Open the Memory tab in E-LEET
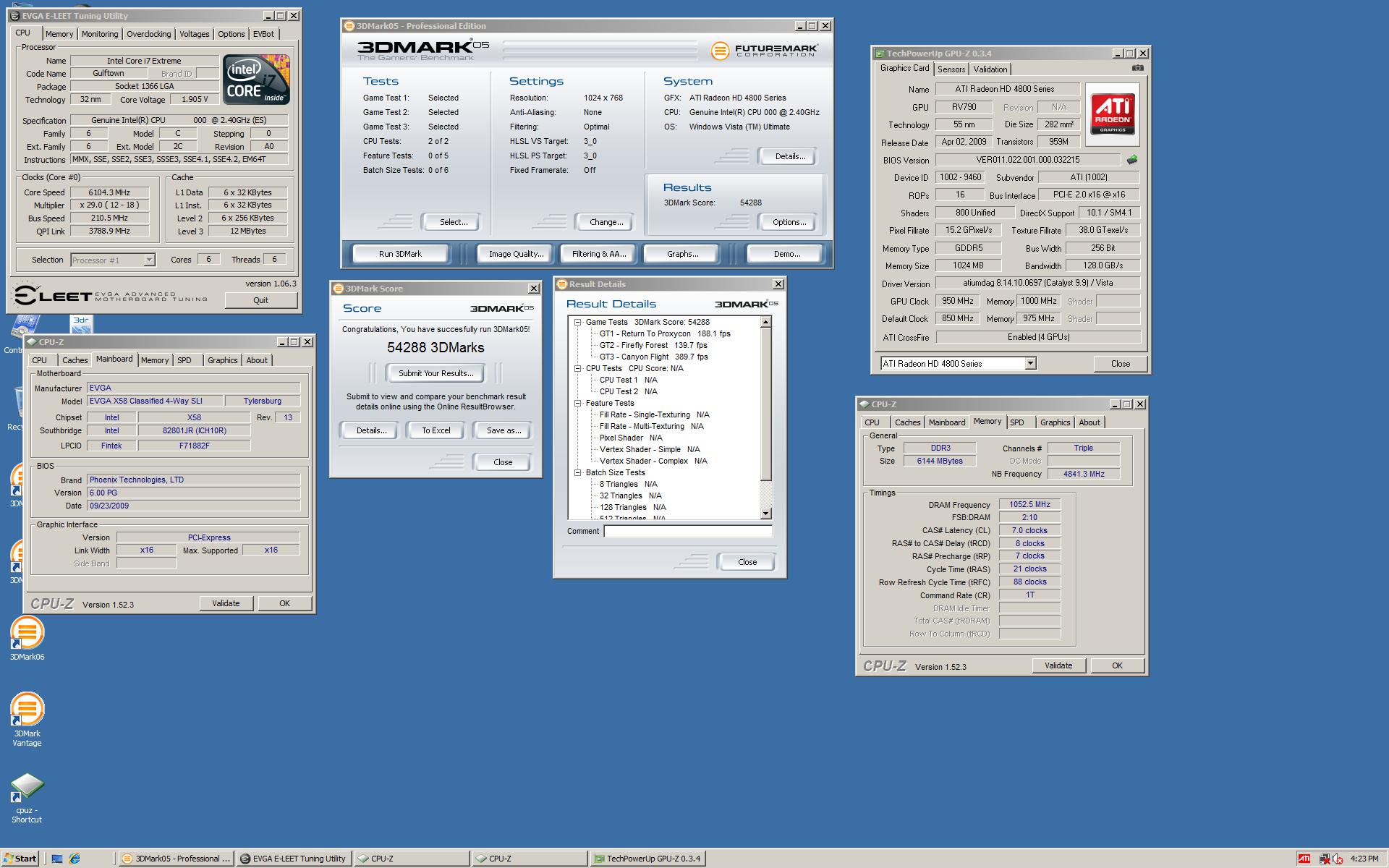The image size is (1389, 868). point(59,34)
